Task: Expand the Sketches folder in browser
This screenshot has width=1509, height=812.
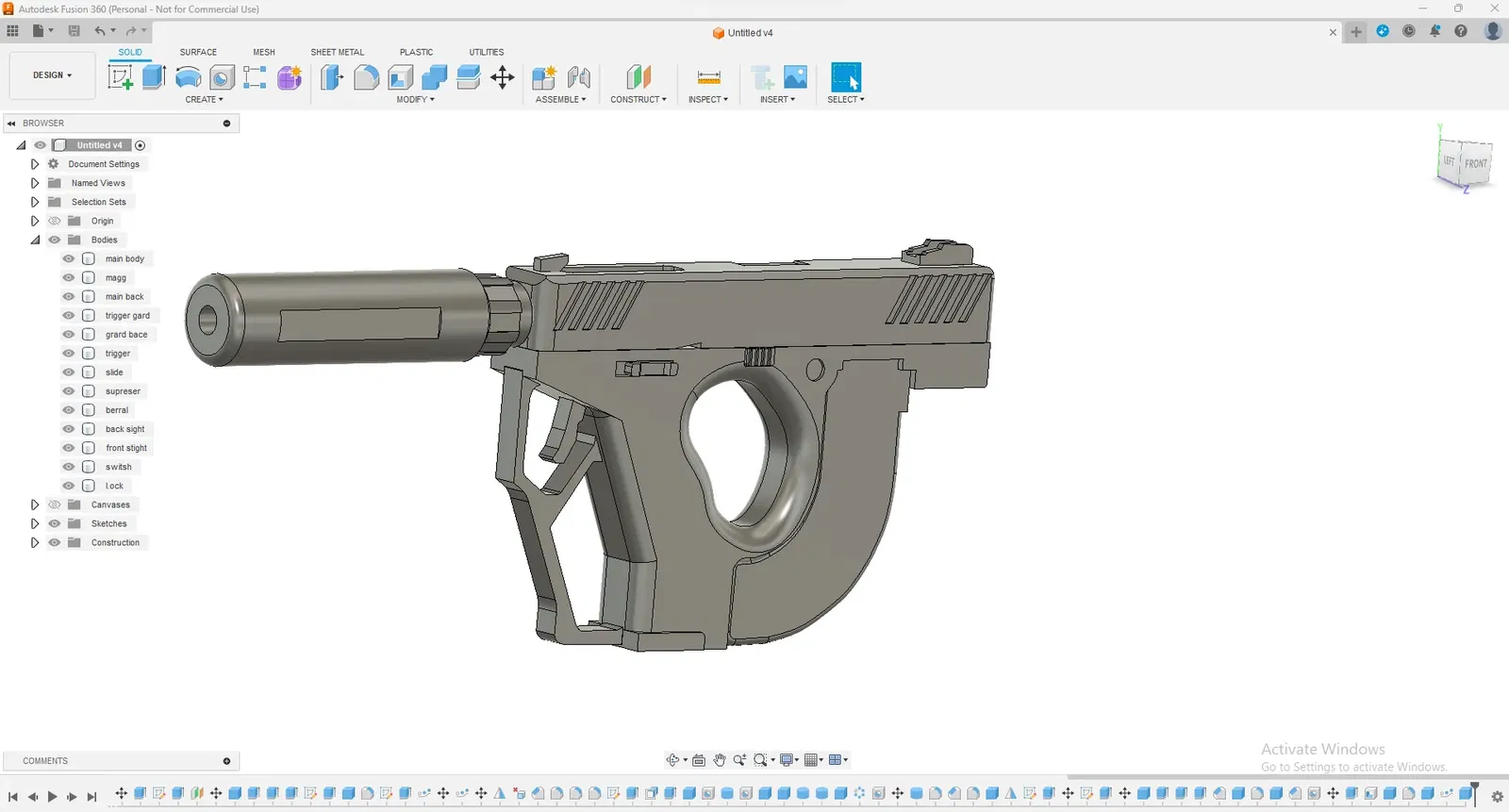Action: [x=35, y=523]
